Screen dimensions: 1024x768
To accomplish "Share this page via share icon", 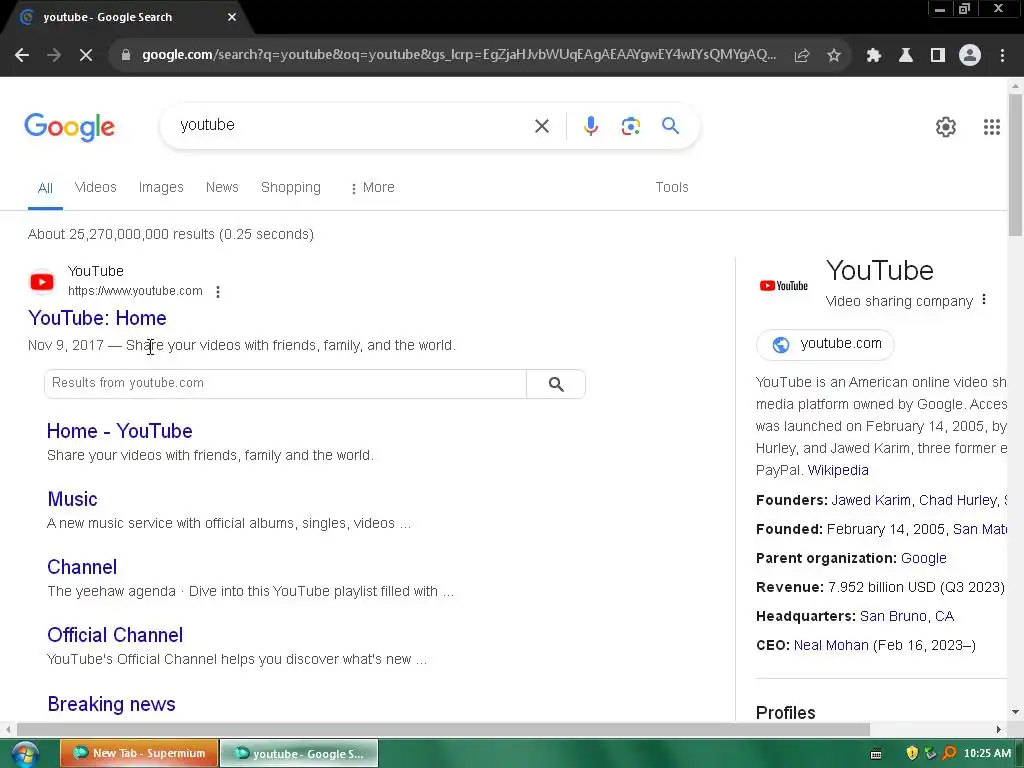I will pyautogui.click(x=802, y=56).
